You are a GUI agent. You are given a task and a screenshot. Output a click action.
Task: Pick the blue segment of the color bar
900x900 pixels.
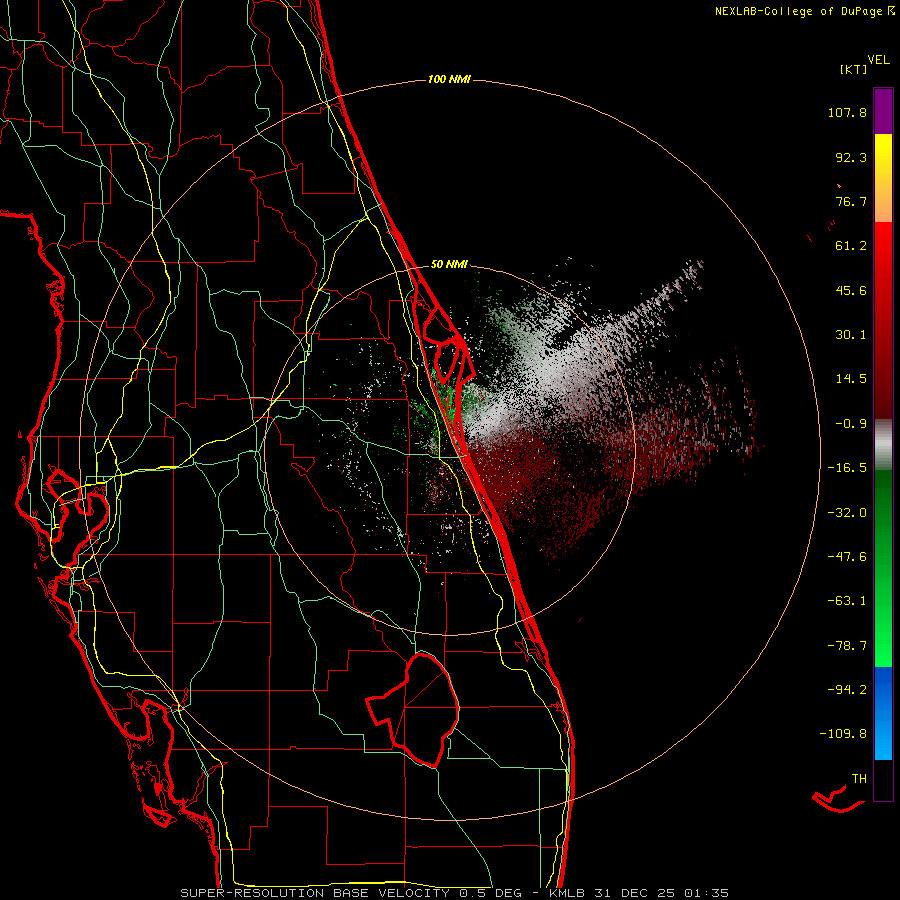click(883, 713)
